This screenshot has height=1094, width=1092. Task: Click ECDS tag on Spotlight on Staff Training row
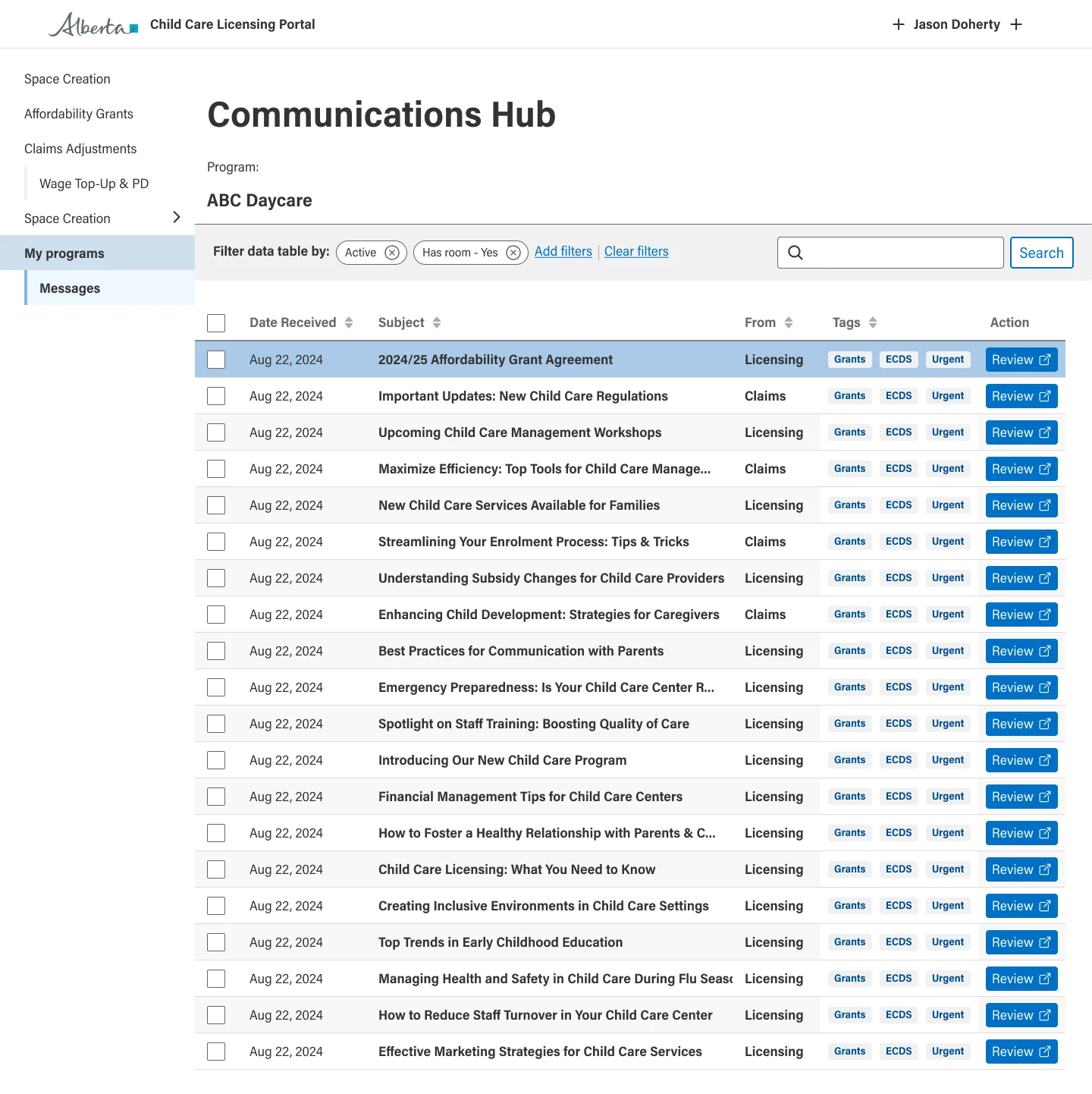point(899,724)
